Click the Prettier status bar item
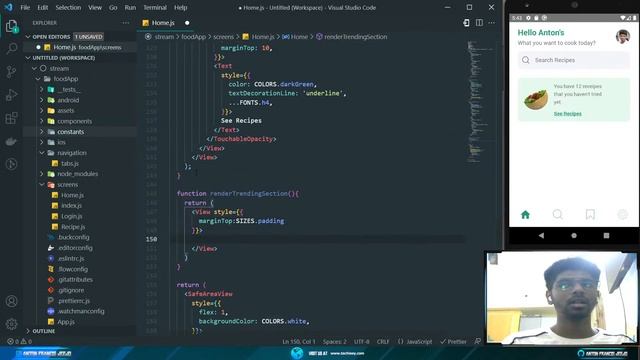 [453, 341]
